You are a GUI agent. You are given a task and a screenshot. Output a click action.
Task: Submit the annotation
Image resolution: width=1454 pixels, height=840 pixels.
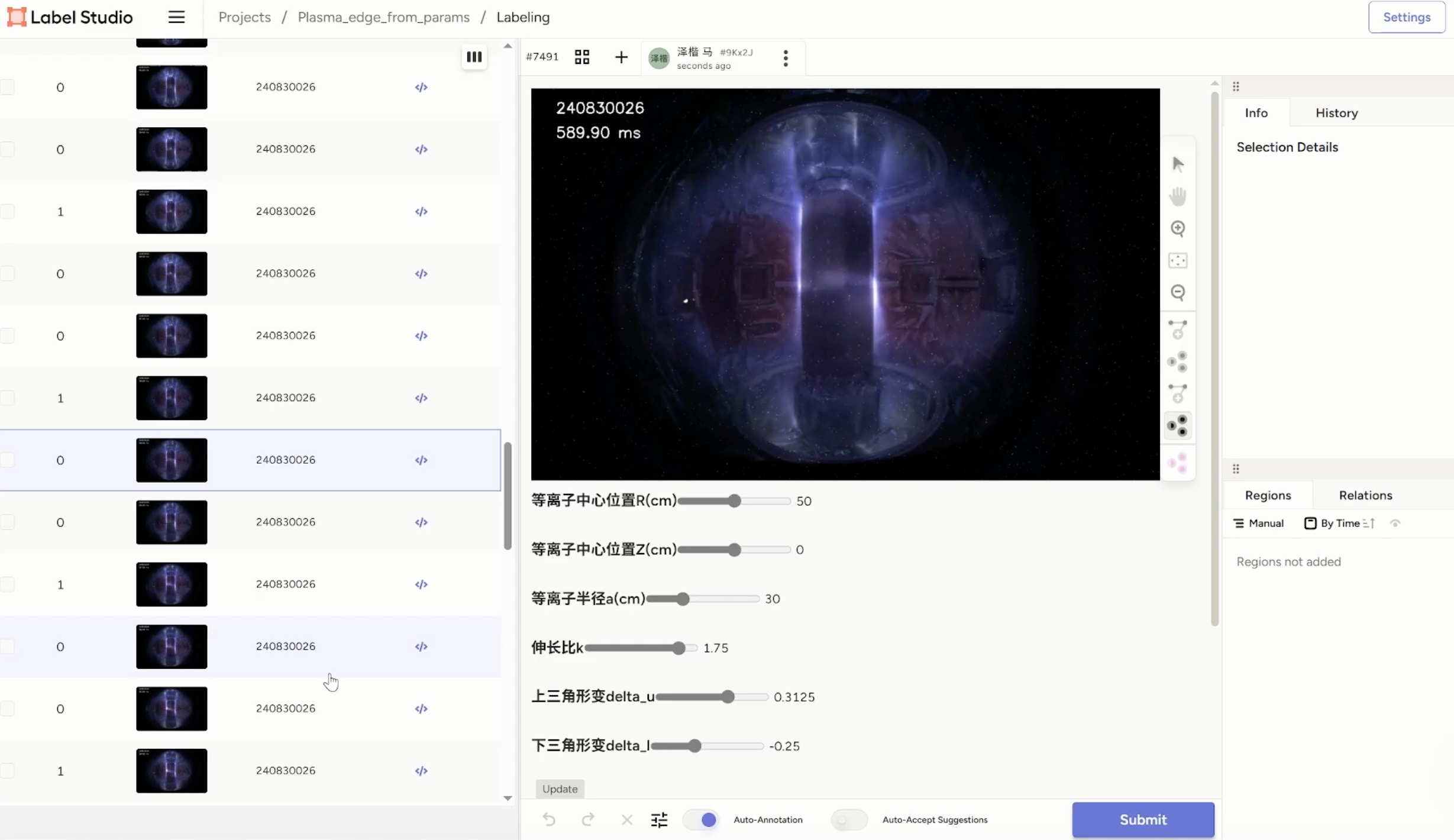(1143, 819)
